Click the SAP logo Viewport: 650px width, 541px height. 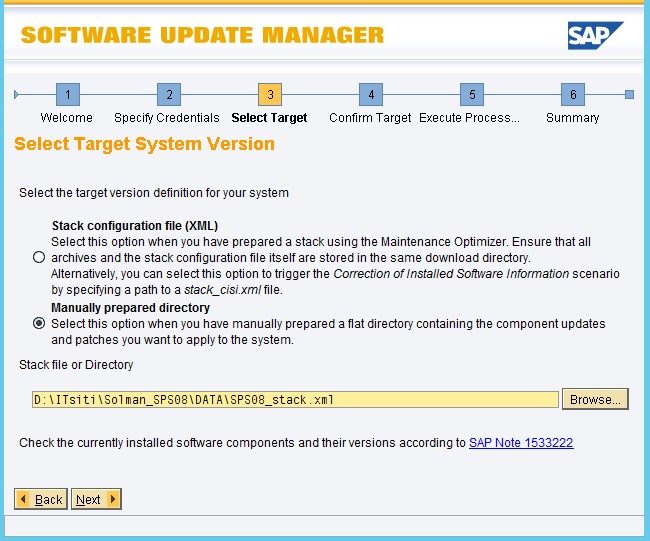595,35
